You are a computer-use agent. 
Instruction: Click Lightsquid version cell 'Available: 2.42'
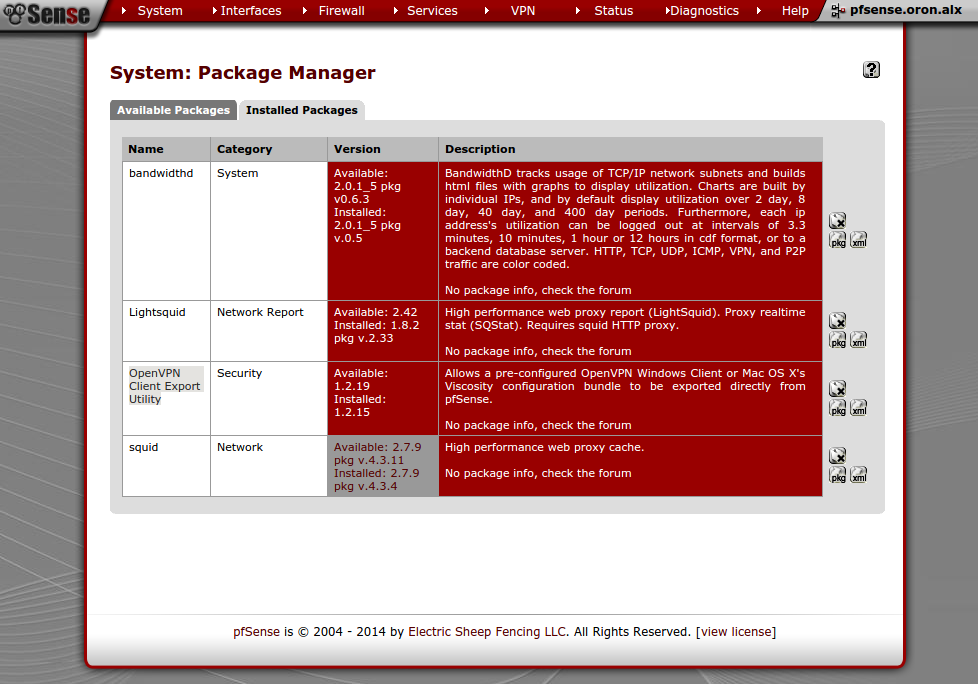pyautogui.click(x=383, y=331)
